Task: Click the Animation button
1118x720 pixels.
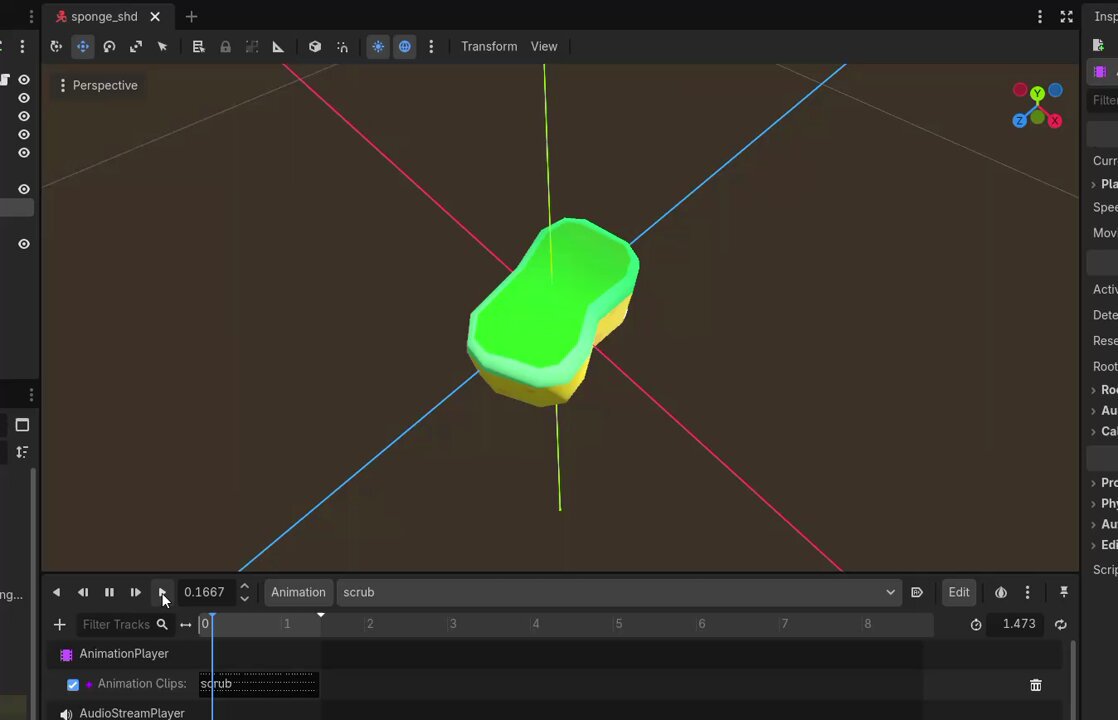Action: (x=298, y=592)
